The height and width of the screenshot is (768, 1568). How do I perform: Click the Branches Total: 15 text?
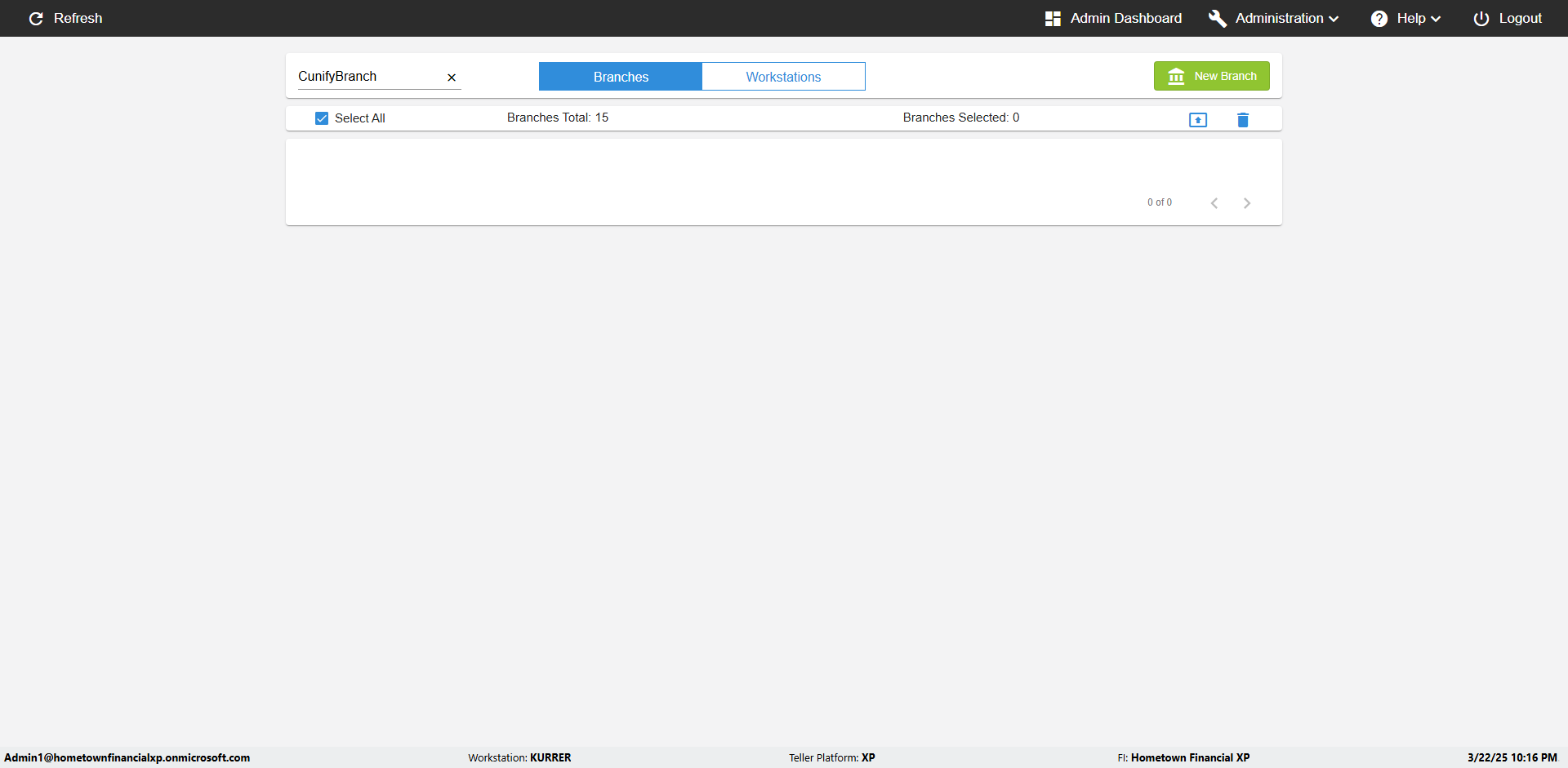pos(558,118)
